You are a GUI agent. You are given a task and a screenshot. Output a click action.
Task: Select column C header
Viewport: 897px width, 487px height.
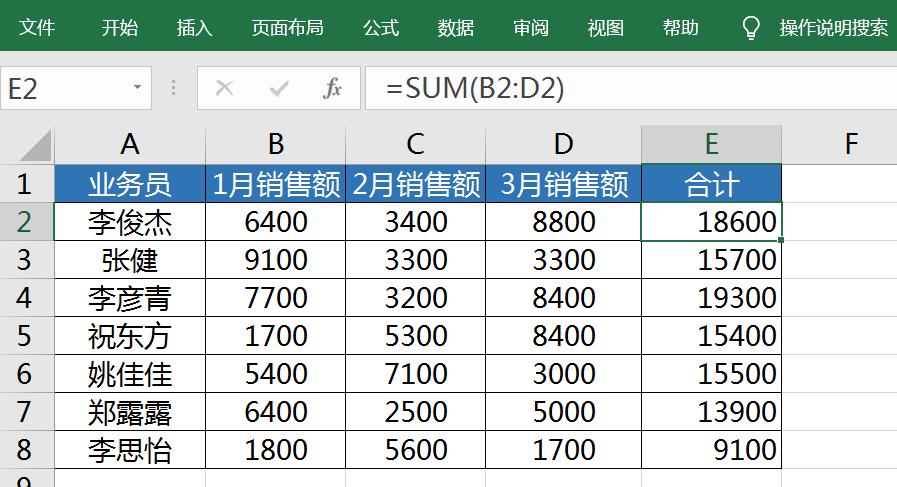click(416, 144)
